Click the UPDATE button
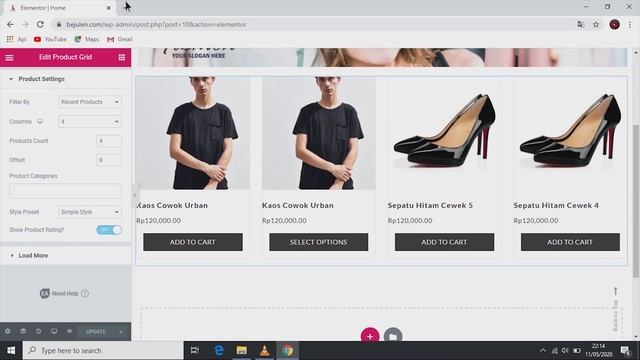Screen dimensions: 640x360 (x=96, y=331)
